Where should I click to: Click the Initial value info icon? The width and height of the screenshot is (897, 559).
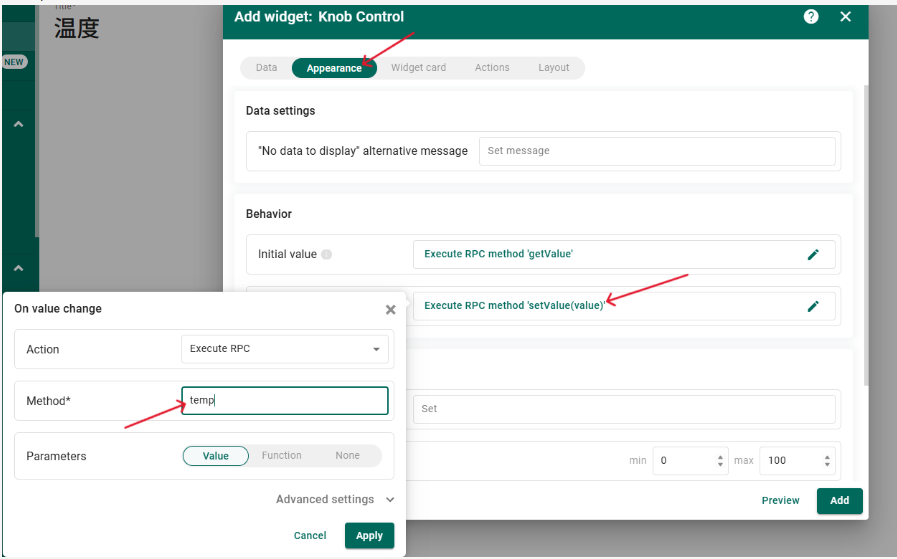(x=327, y=255)
